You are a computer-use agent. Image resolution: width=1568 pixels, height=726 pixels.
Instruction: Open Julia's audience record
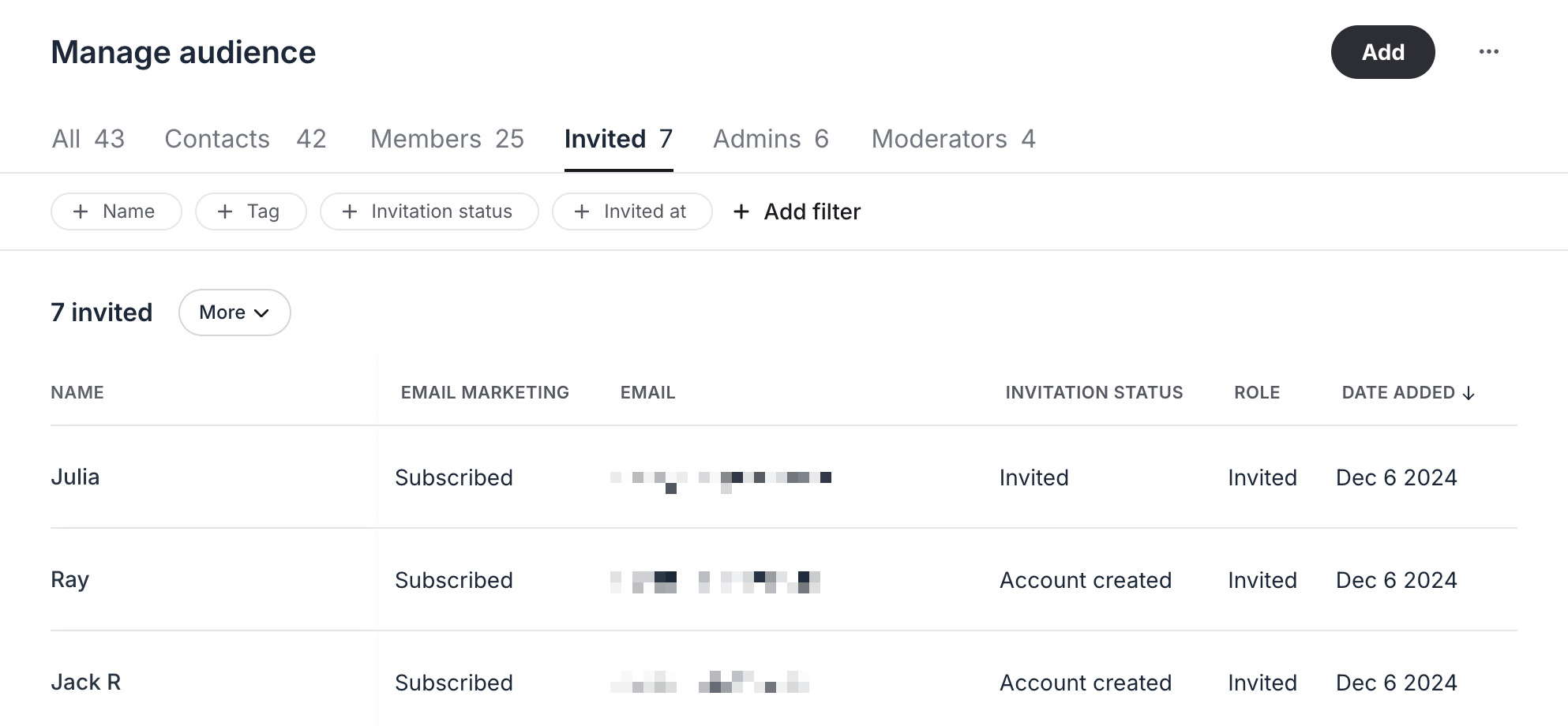[x=75, y=477]
